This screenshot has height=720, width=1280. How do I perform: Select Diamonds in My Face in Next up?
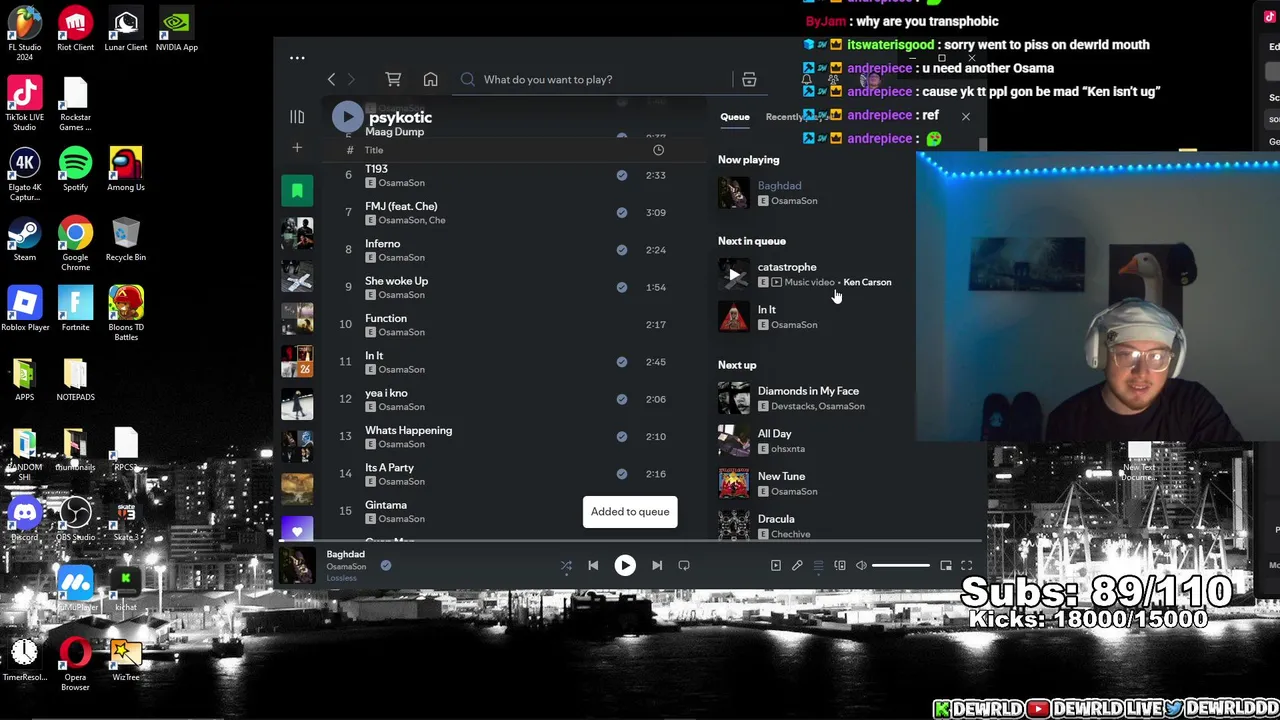pyautogui.click(x=808, y=391)
